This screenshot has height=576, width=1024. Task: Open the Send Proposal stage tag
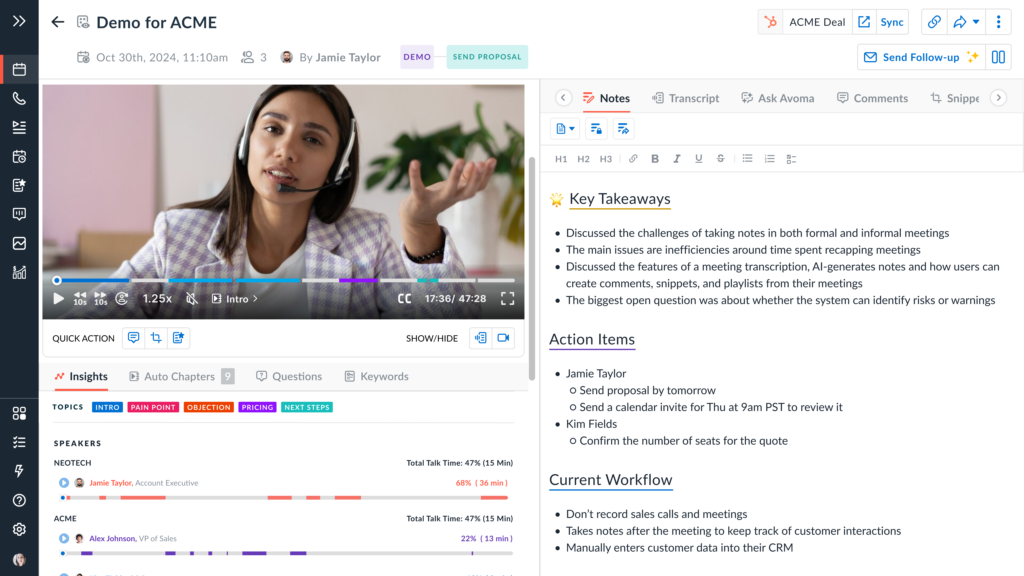(x=487, y=57)
